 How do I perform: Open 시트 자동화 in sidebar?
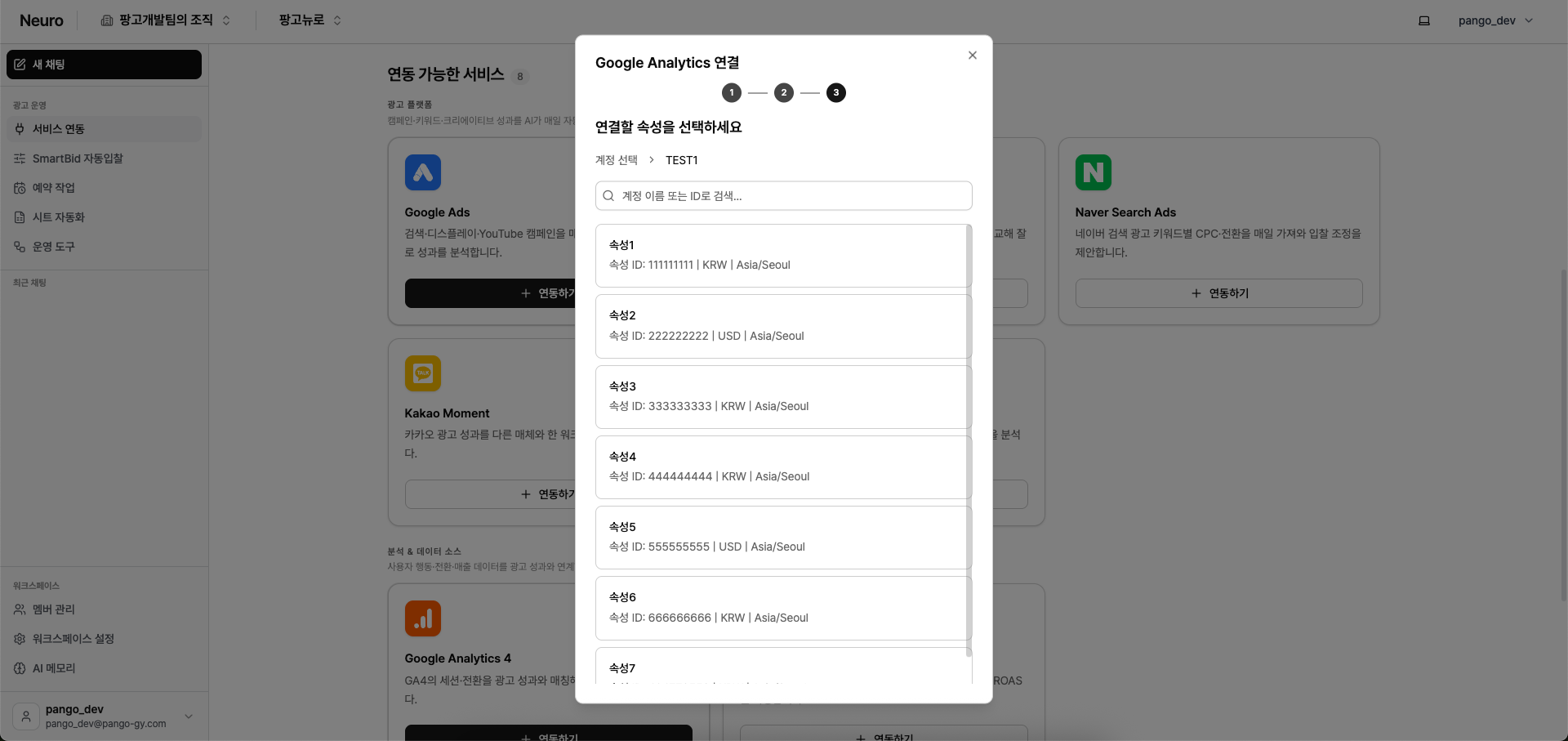point(105,217)
